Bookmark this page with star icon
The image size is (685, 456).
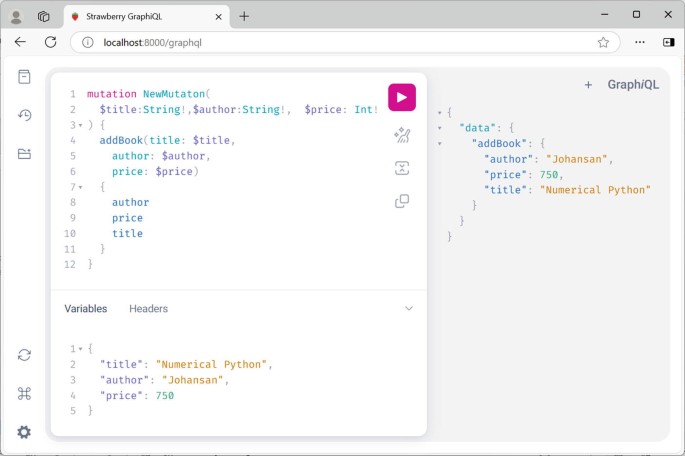click(x=603, y=42)
